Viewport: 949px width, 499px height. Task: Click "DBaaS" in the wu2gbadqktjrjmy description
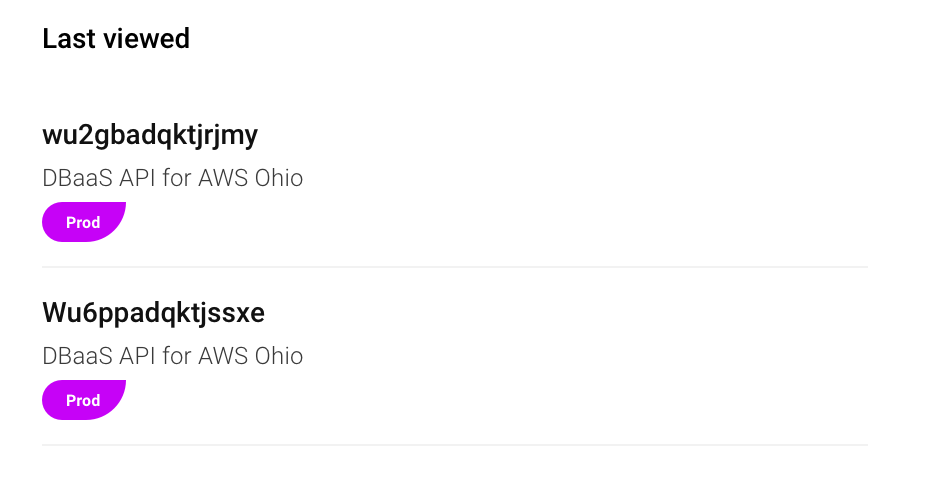click(x=77, y=179)
